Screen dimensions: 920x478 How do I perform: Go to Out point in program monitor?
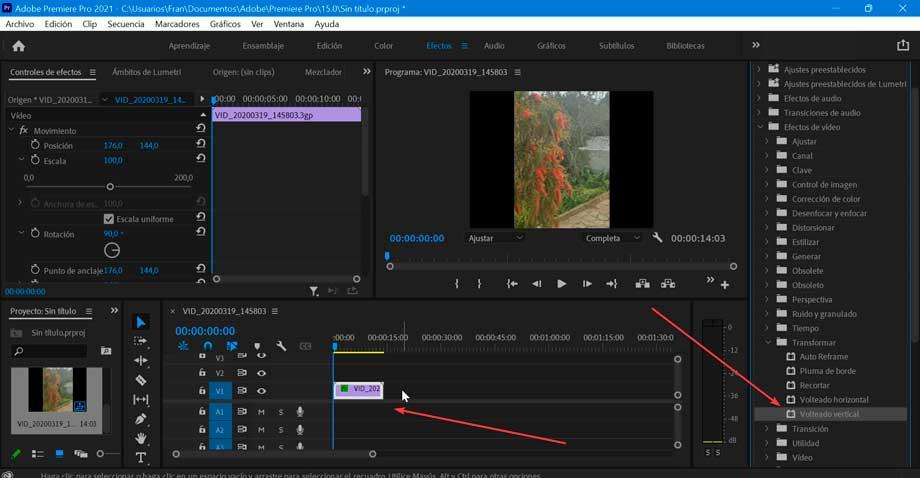coord(612,284)
